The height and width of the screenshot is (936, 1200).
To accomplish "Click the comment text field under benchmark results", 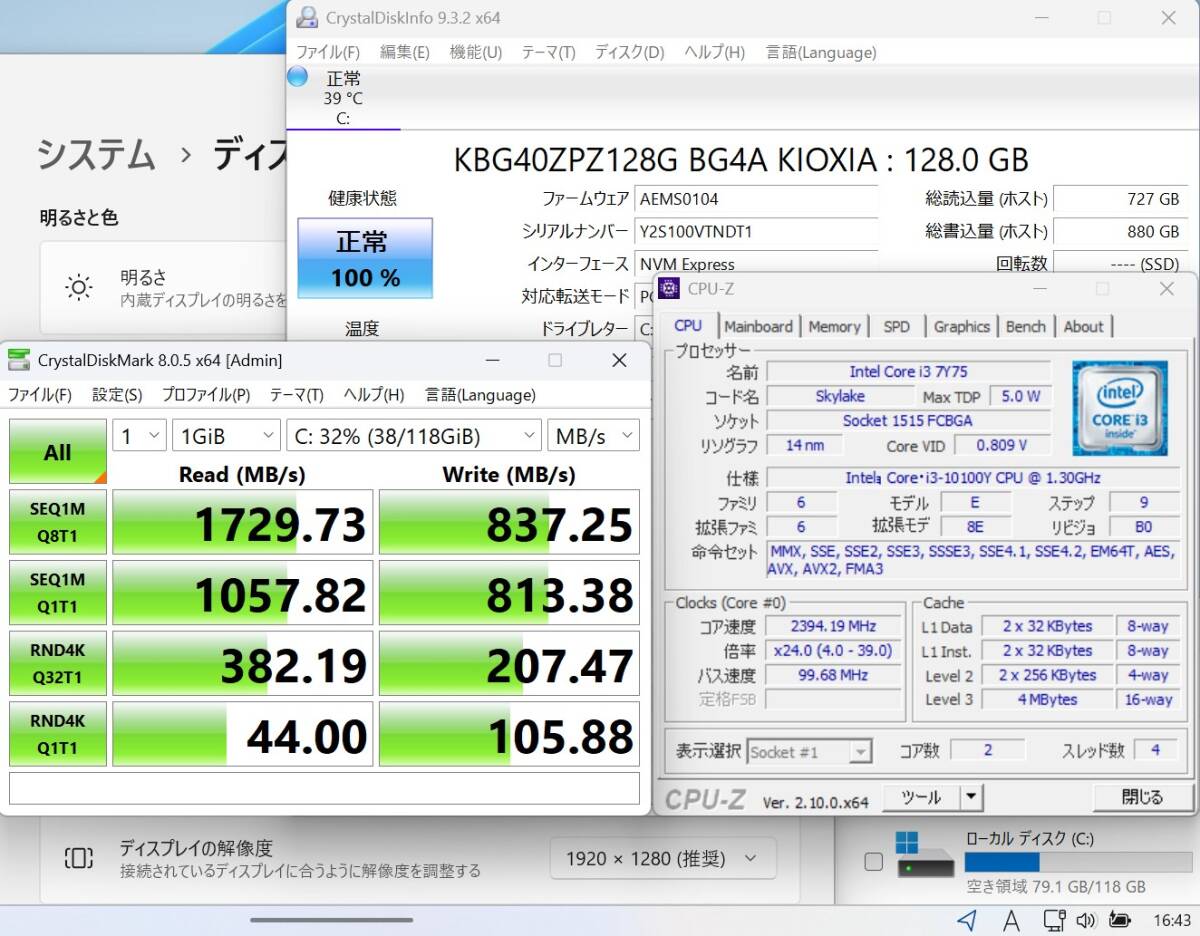I will click(x=324, y=788).
